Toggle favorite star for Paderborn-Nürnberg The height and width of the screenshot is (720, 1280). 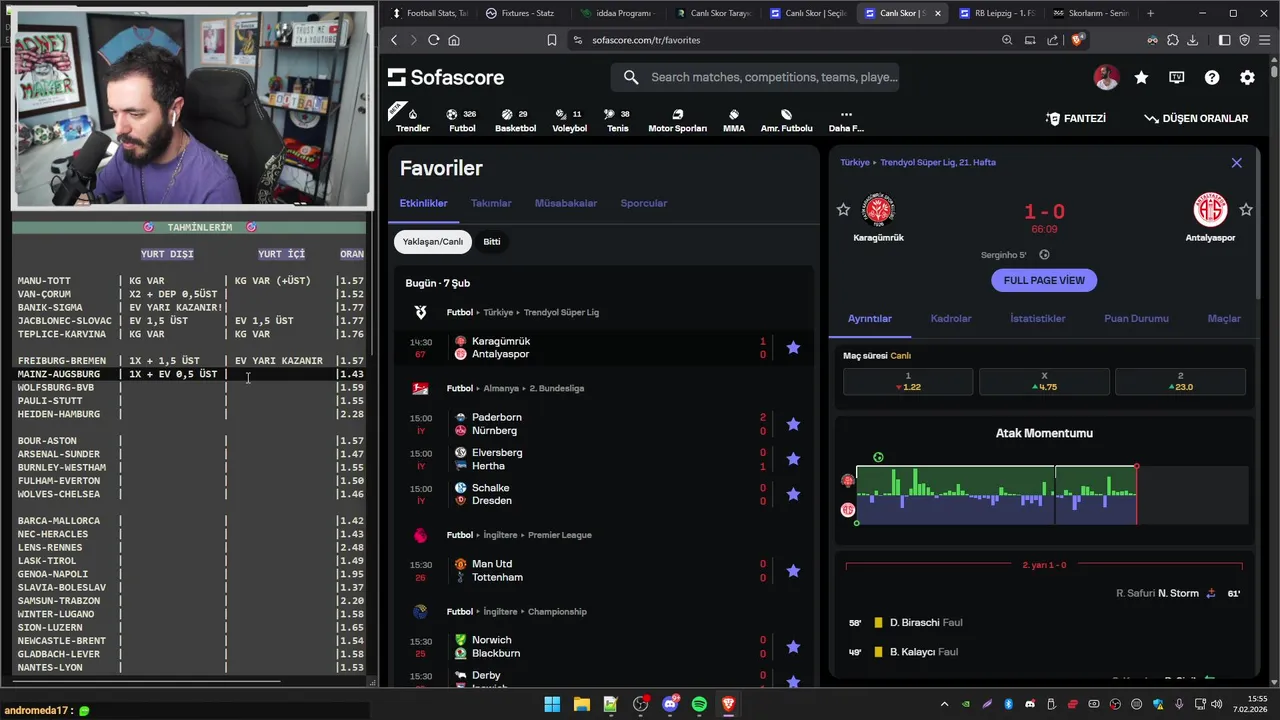tap(793, 424)
